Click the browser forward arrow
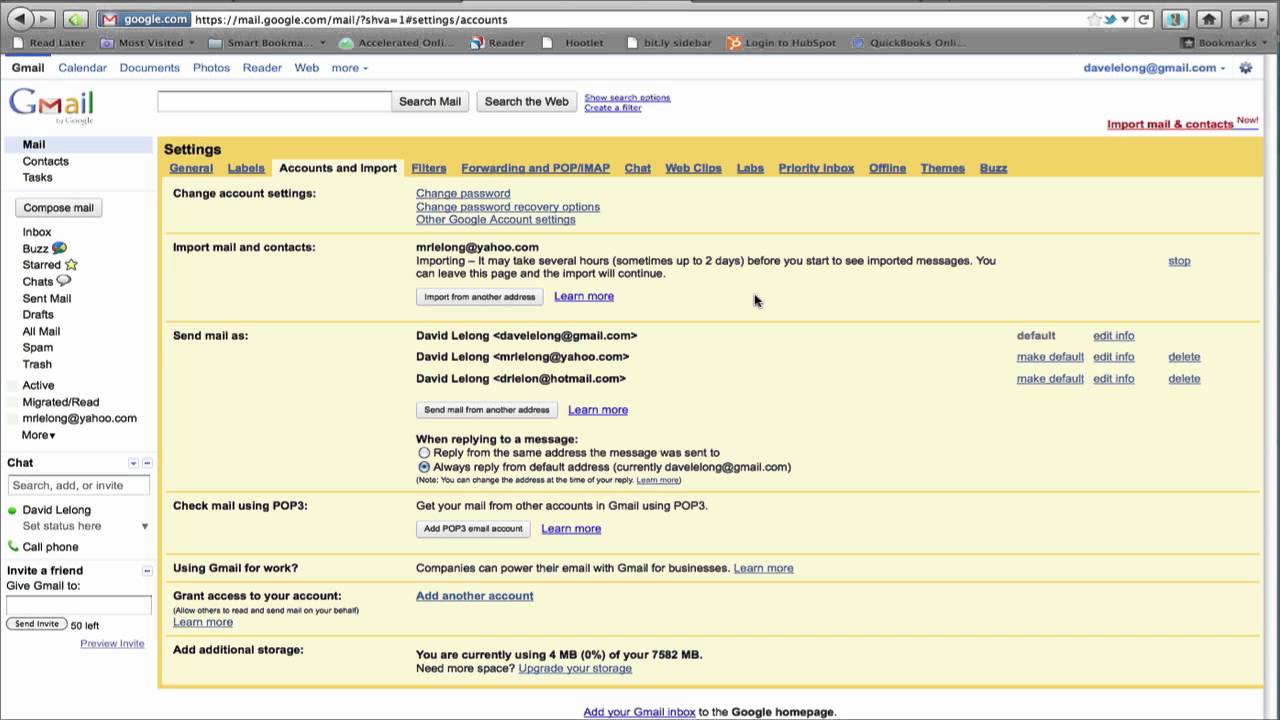This screenshot has height=720, width=1280. coord(43,19)
